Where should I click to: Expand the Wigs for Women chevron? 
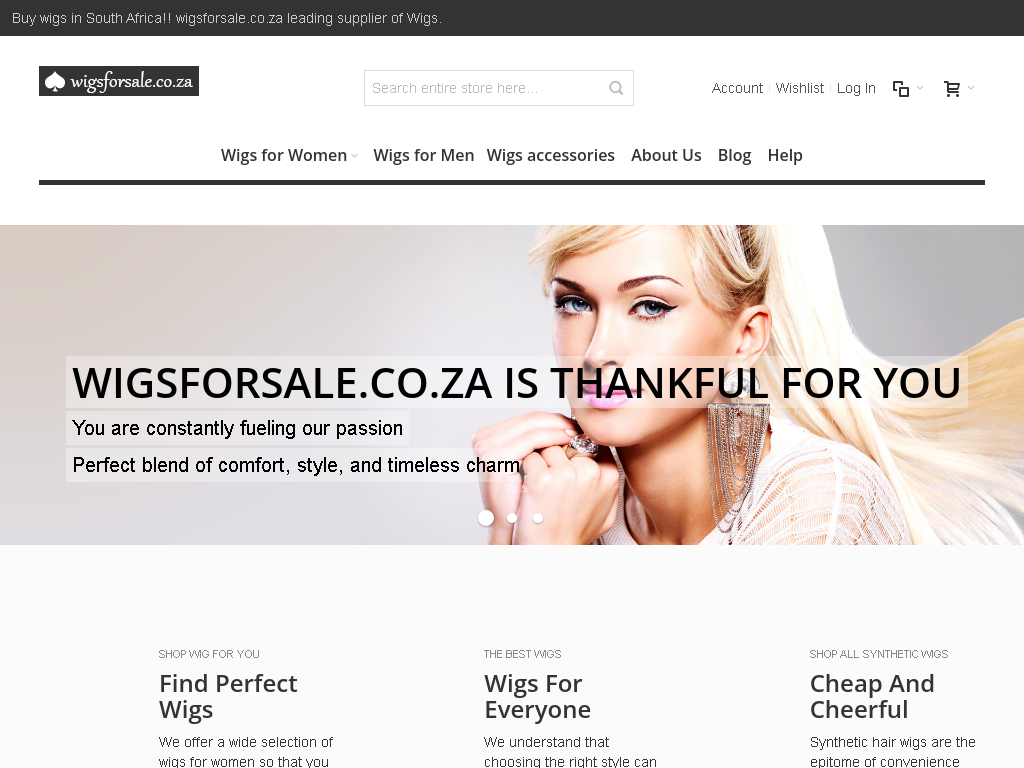[x=355, y=156]
